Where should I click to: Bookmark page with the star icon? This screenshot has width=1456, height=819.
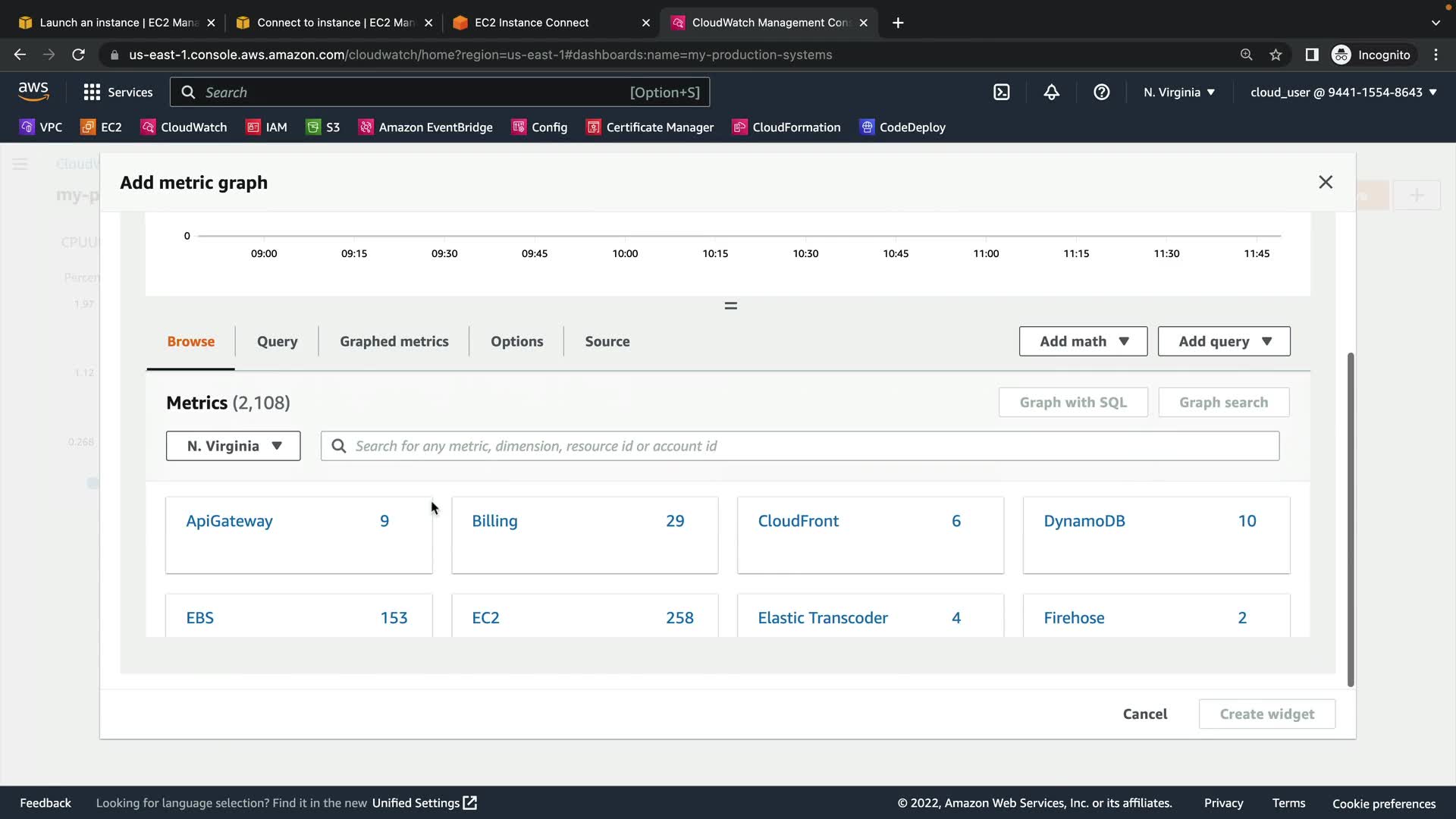coord(1276,55)
